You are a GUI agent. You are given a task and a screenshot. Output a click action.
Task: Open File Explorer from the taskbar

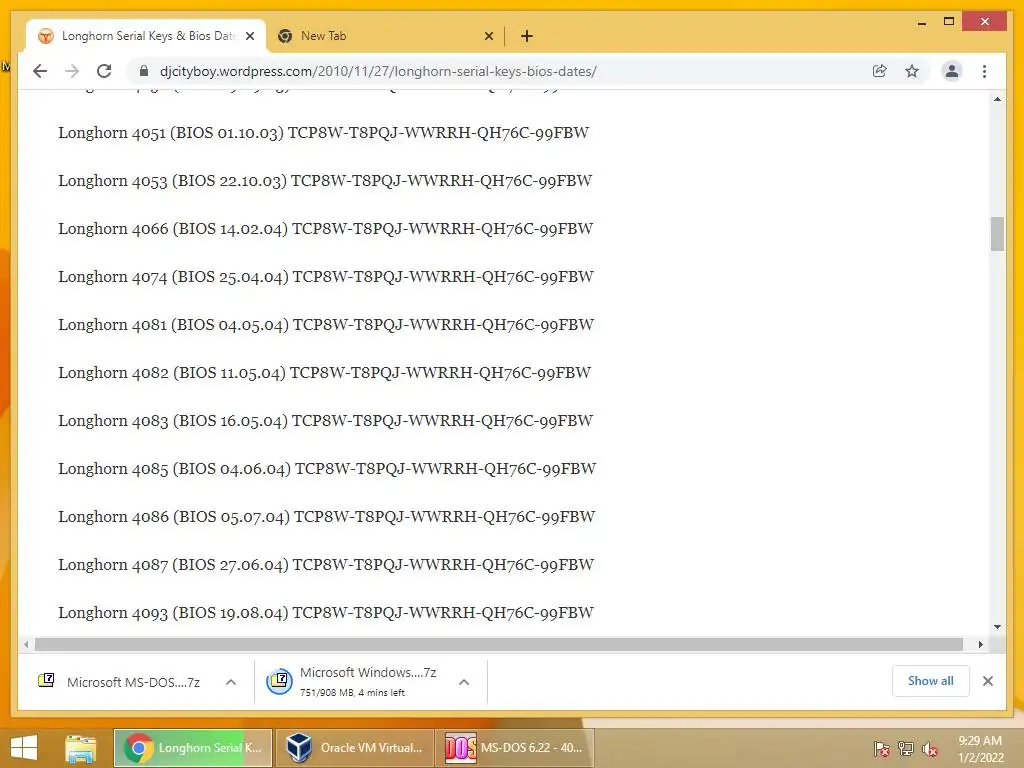(x=80, y=748)
